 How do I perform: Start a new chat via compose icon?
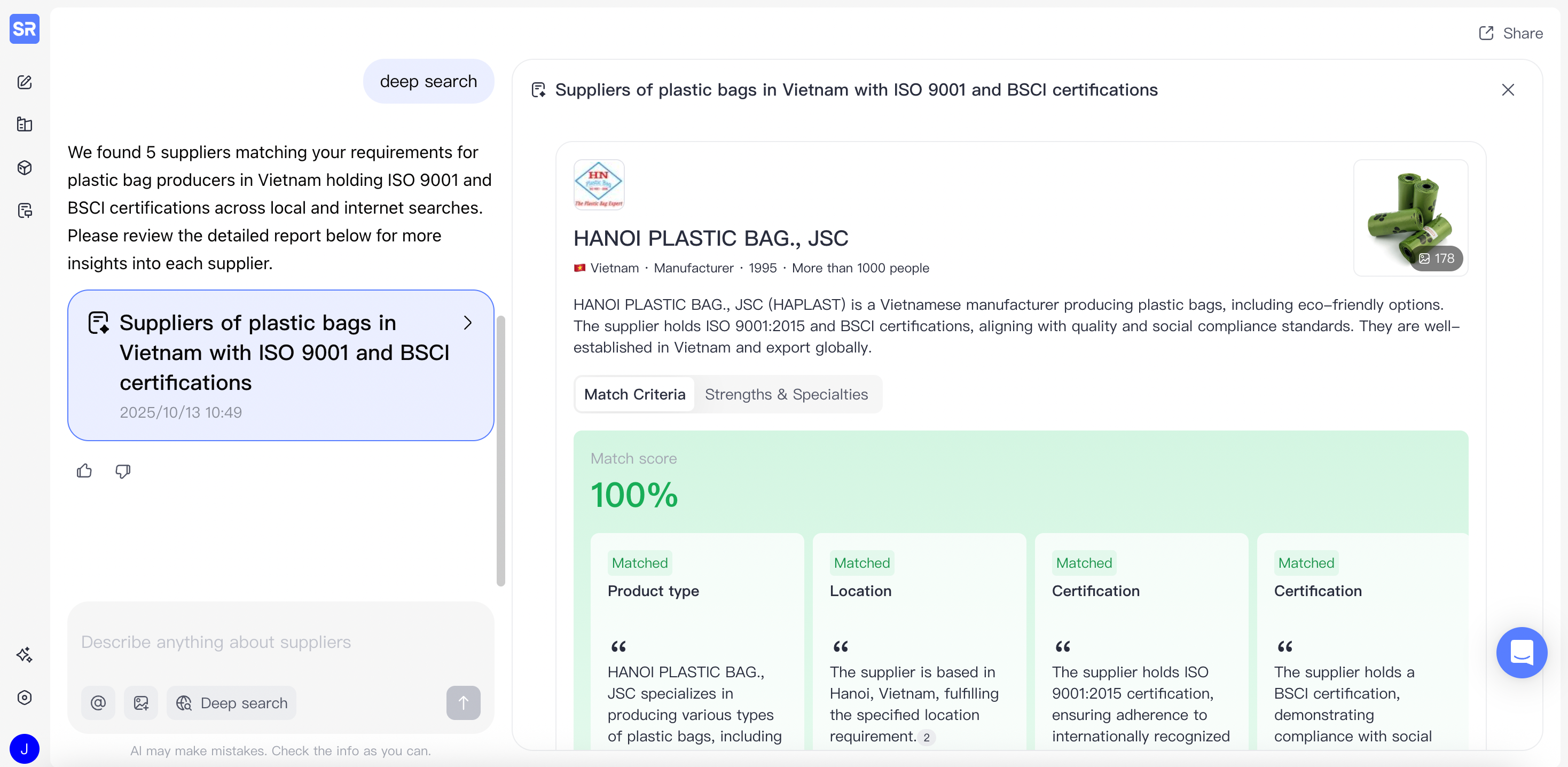[25, 82]
